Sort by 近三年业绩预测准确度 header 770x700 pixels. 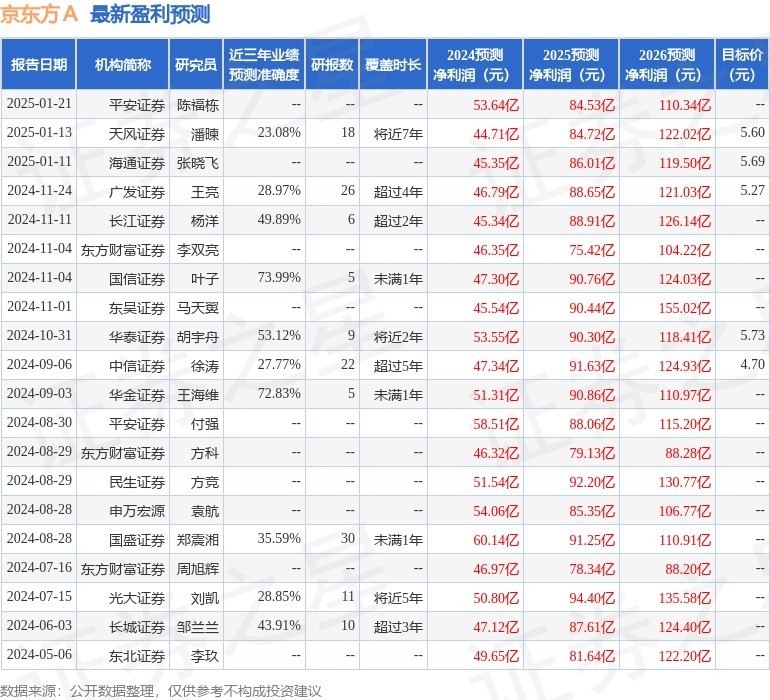click(x=264, y=65)
